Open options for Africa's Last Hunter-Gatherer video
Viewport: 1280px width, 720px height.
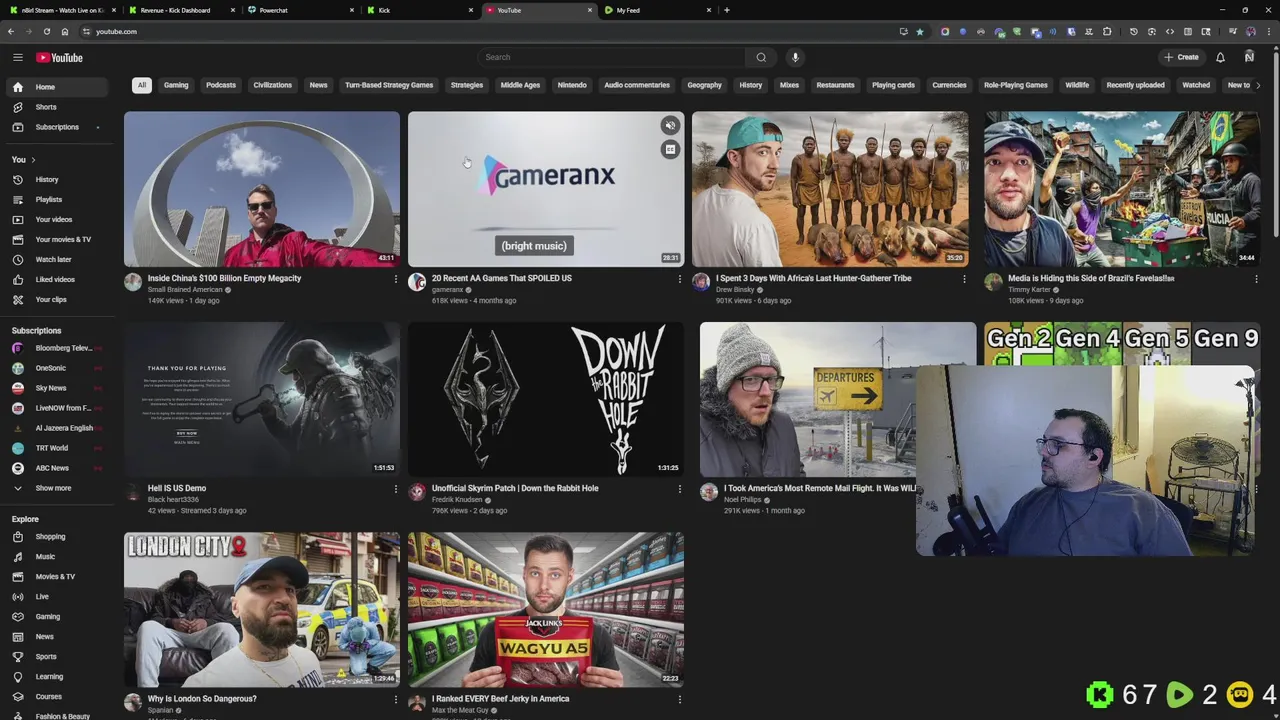click(964, 279)
